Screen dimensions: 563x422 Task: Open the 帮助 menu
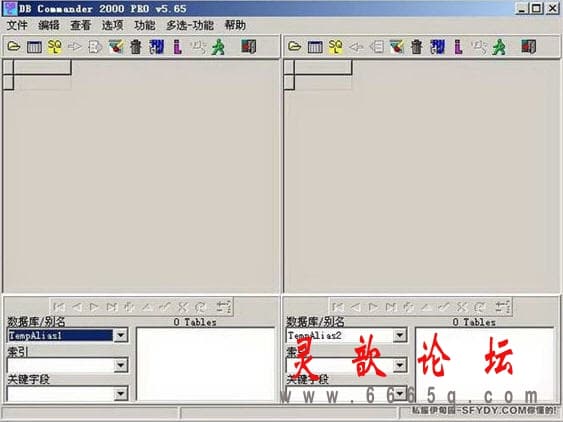click(235, 25)
